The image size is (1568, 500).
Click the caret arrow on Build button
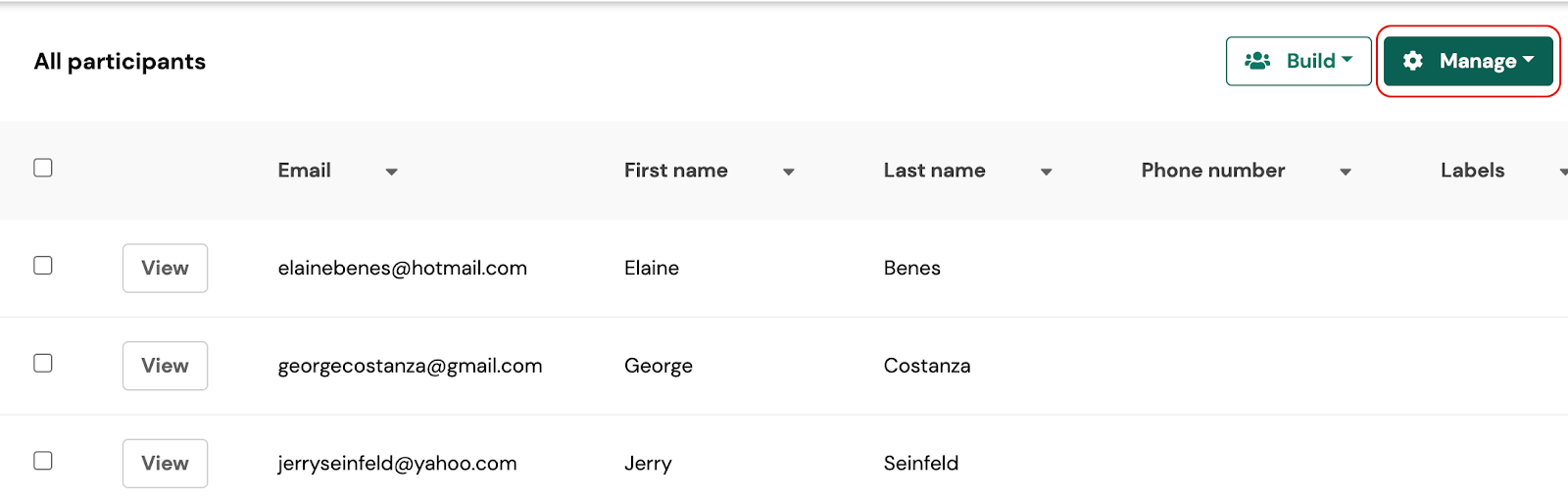(1347, 60)
